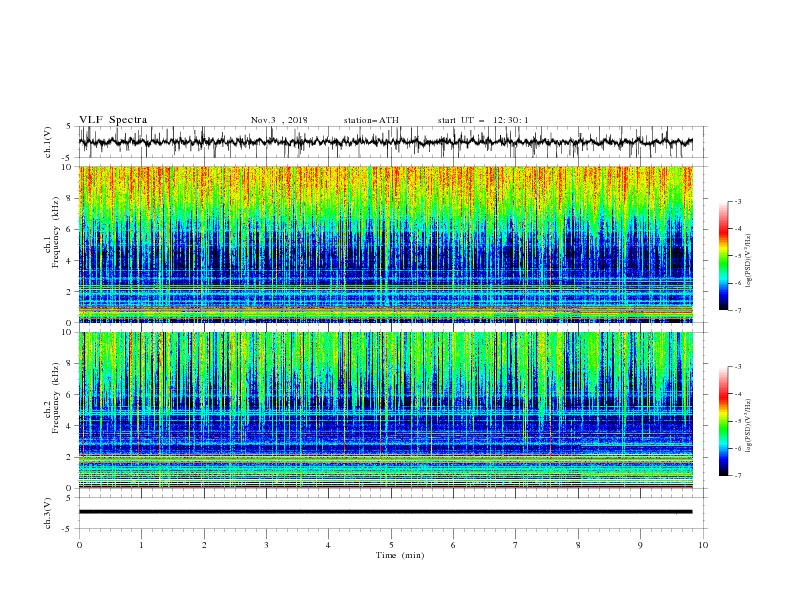Click the "-3" label on ch.1 color bar
The image size is (792, 612).
click(x=737, y=201)
